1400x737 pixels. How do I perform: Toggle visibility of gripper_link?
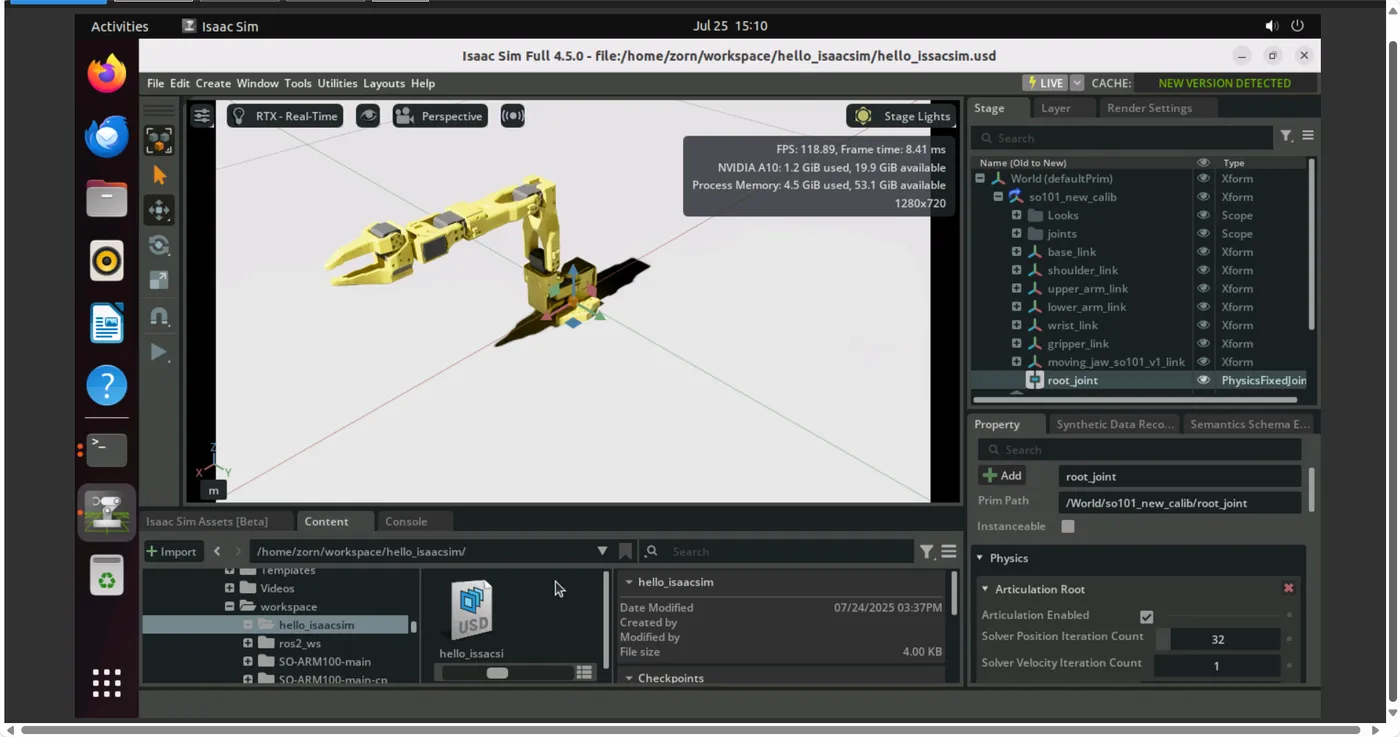tap(1203, 344)
